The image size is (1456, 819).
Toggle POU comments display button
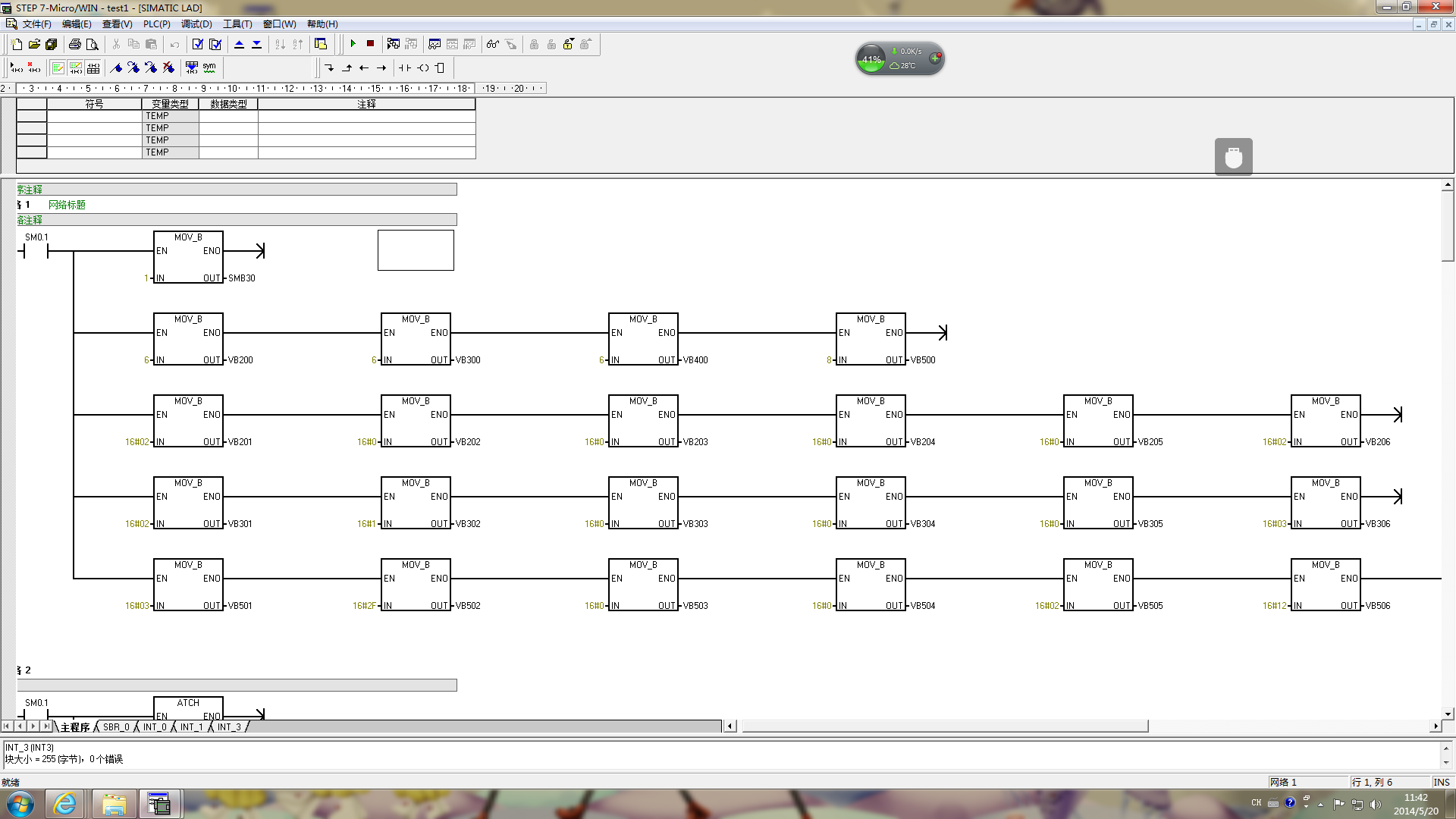click(x=58, y=67)
